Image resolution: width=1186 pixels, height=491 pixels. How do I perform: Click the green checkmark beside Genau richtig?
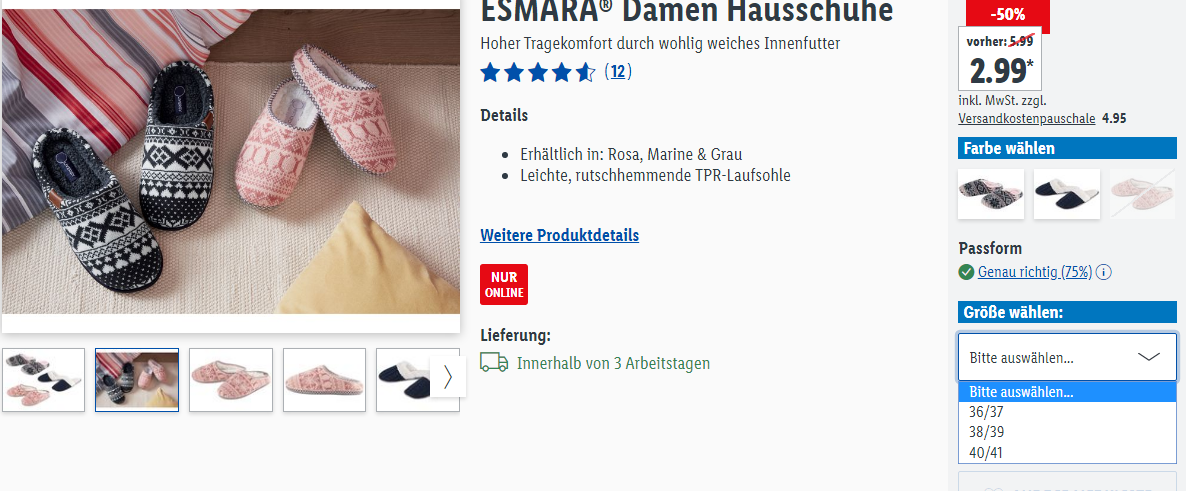(966, 272)
